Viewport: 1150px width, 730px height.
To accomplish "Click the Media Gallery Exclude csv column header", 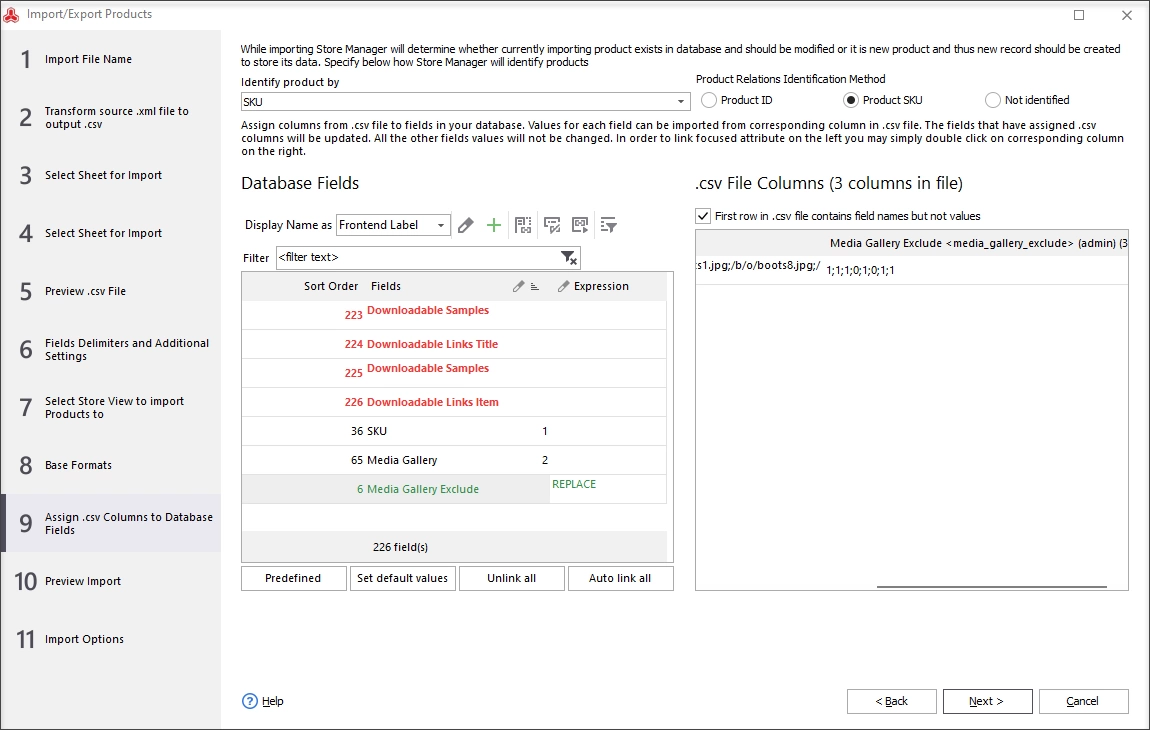I will point(978,243).
